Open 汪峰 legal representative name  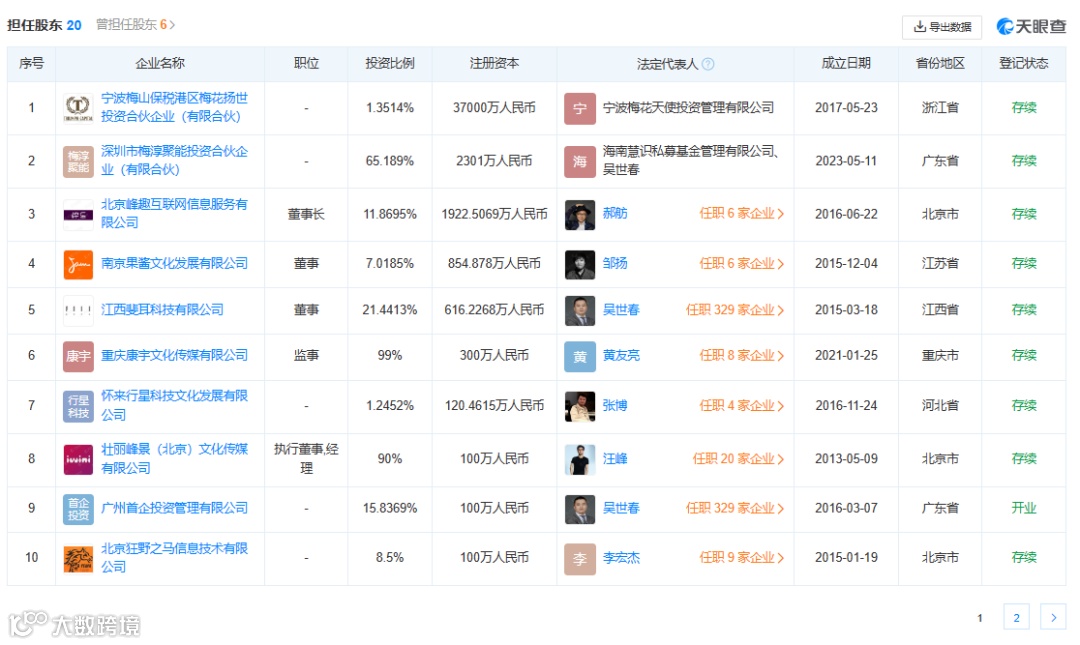coord(615,458)
